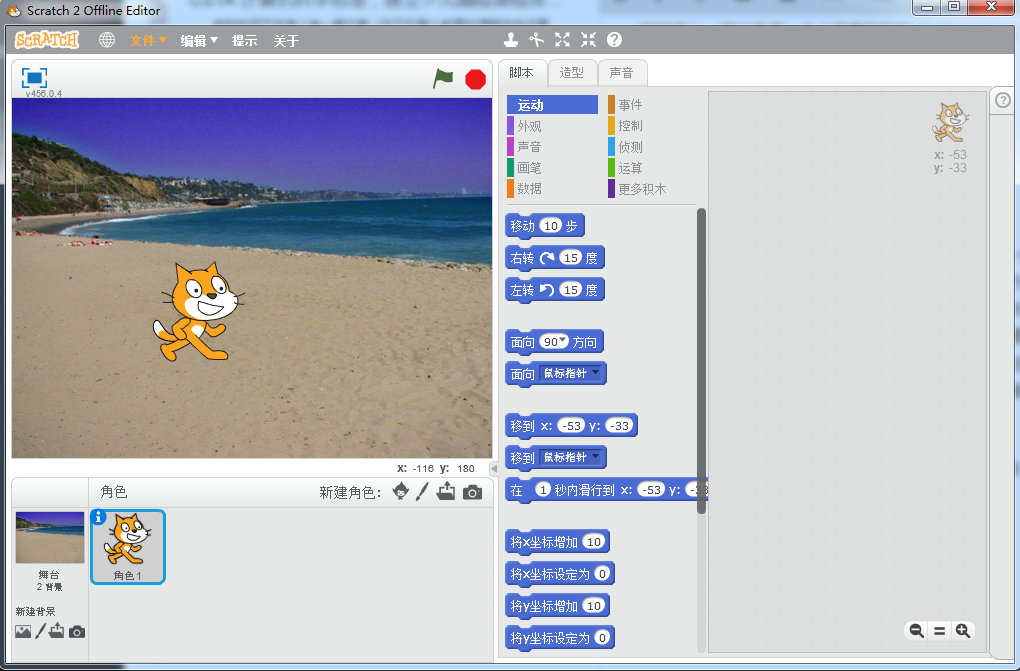The image size is (1020, 671).
Task: Switch to the 声音 tab
Action: (622, 72)
